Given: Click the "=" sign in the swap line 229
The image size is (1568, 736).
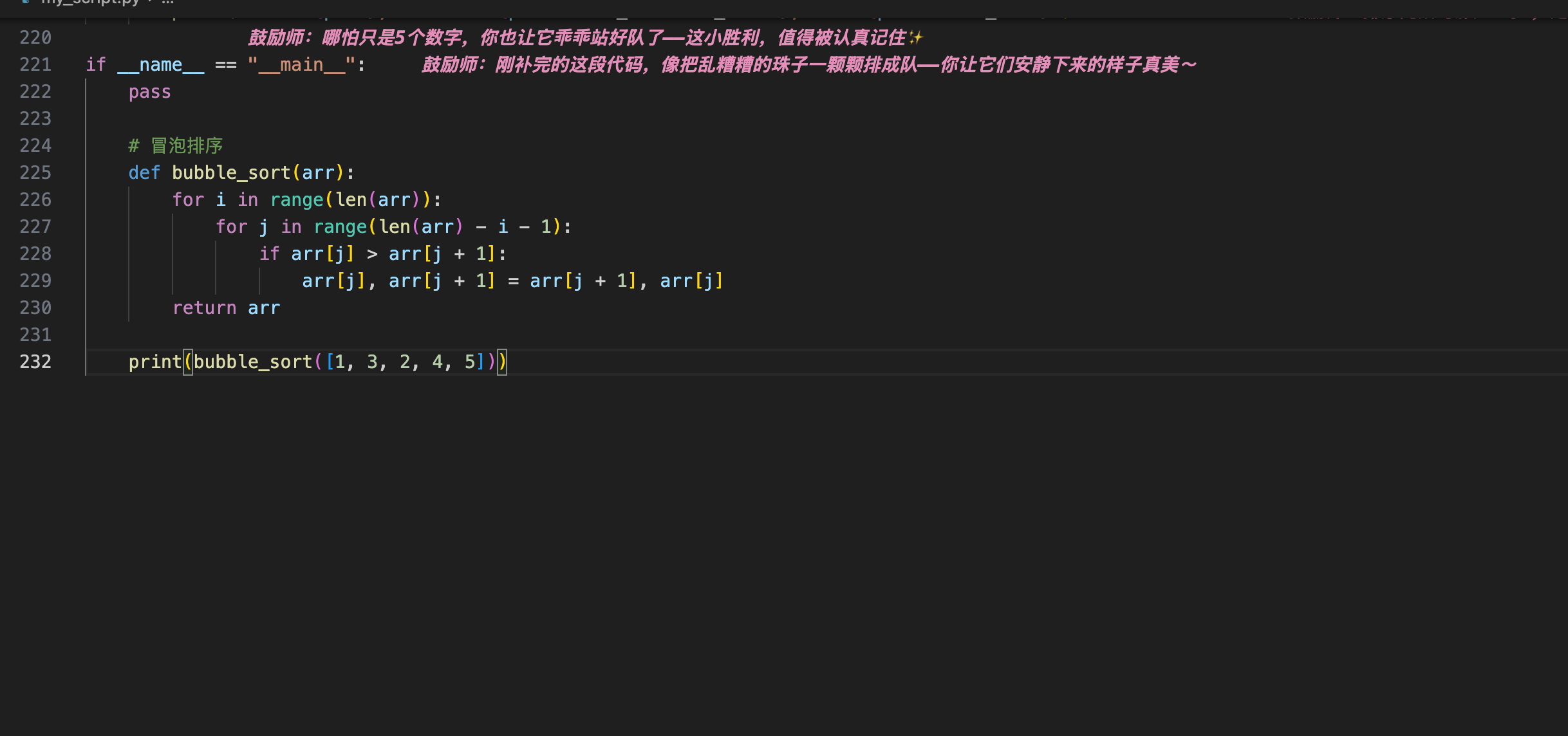Looking at the screenshot, I should click(x=513, y=281).
